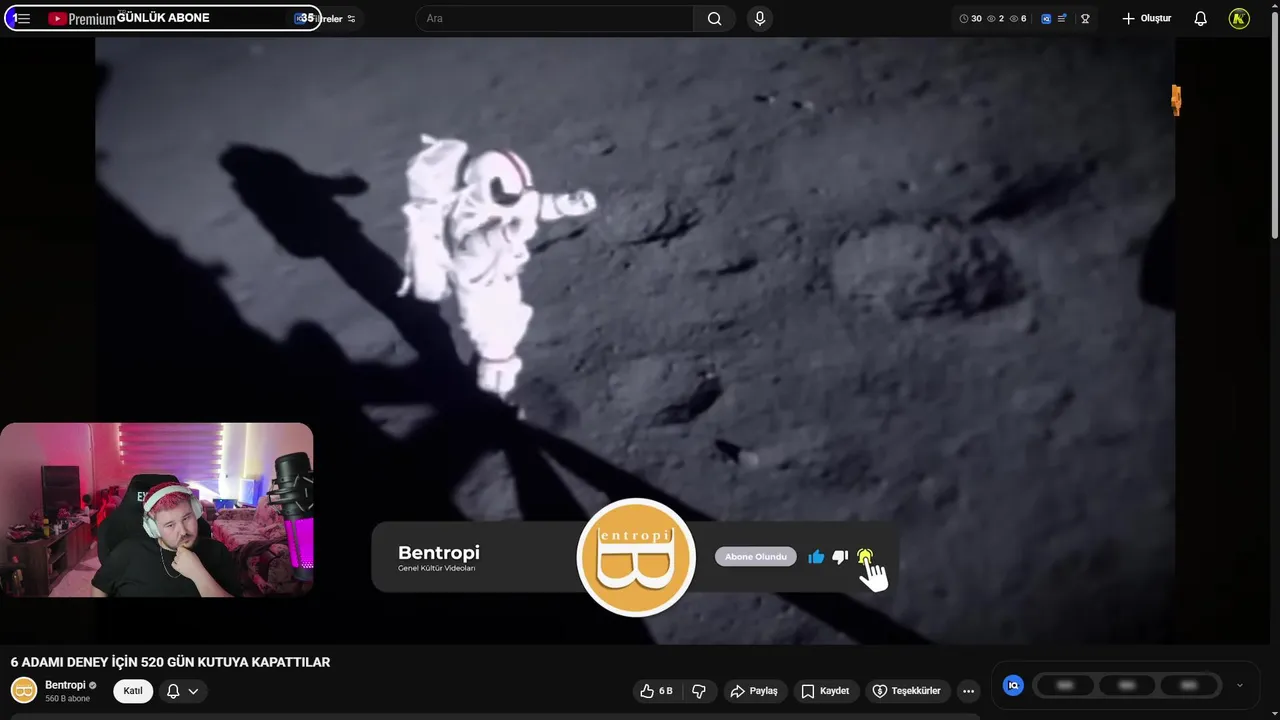The height and width of the screenshot is (720, 1280).
Task: Start voice search with microphone
Action: (760, 18)
